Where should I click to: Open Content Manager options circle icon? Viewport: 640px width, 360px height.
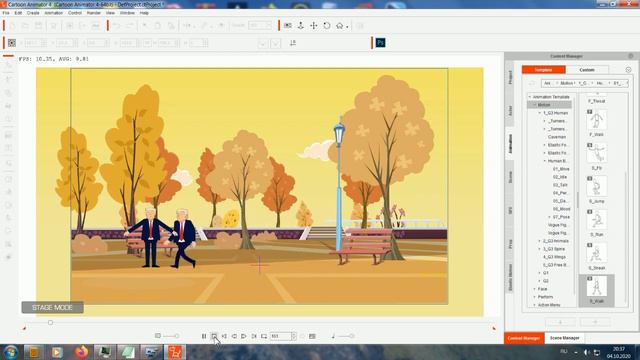click(628, 70)
